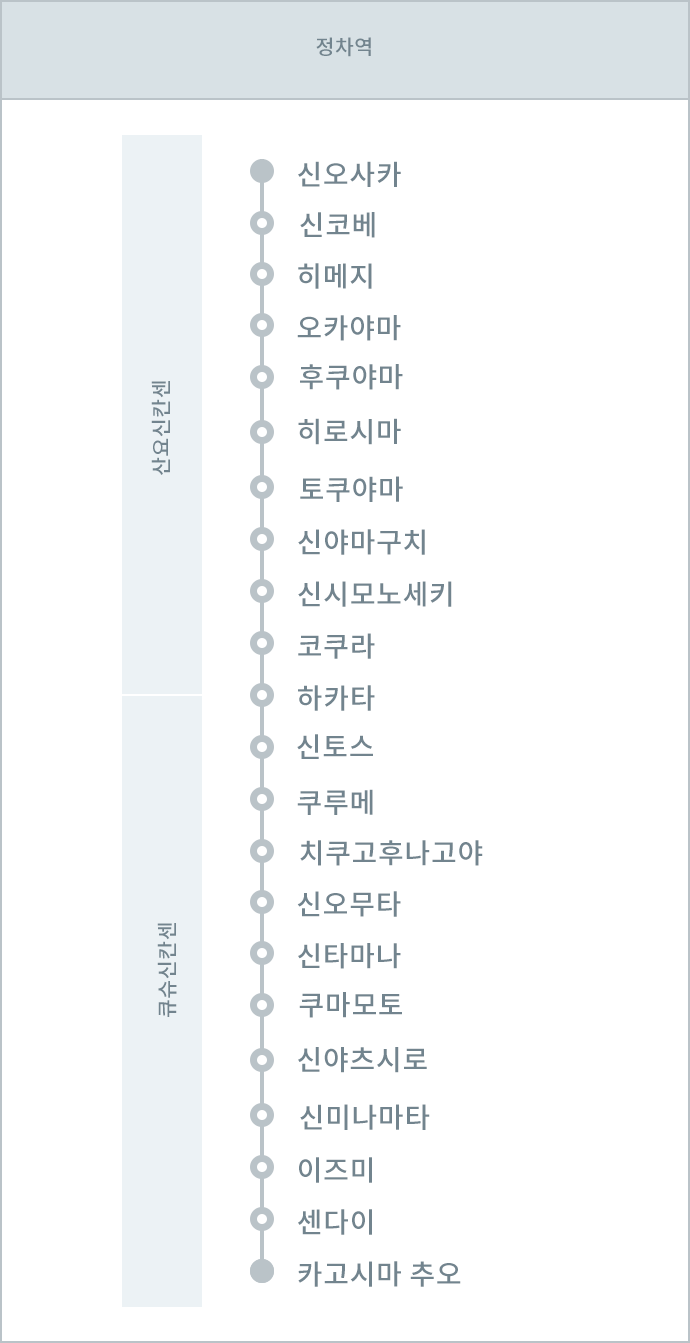Select the 신토스 station text

tap(336, 747)
